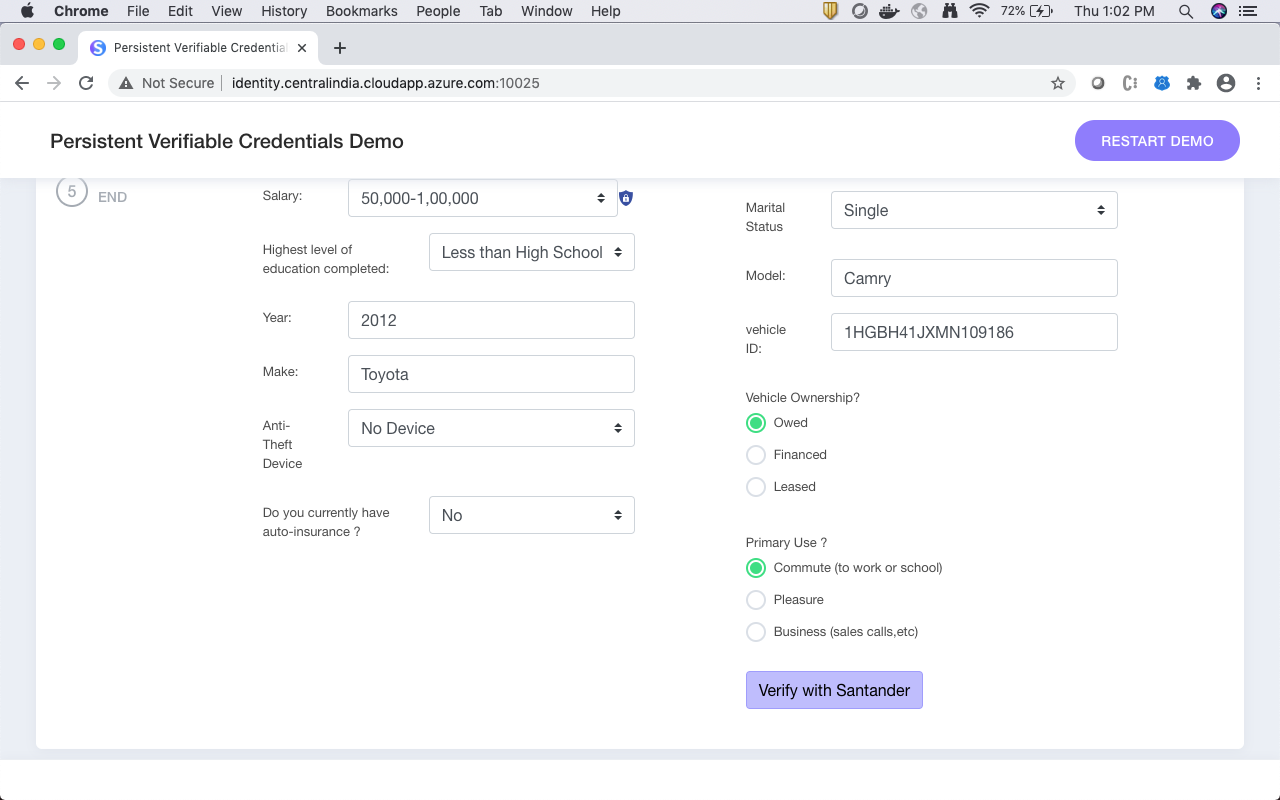Viewport: 1280px width, 800px height.
Task: Open the Chrome extensions puzzle icon
Action: [1194, 83]
